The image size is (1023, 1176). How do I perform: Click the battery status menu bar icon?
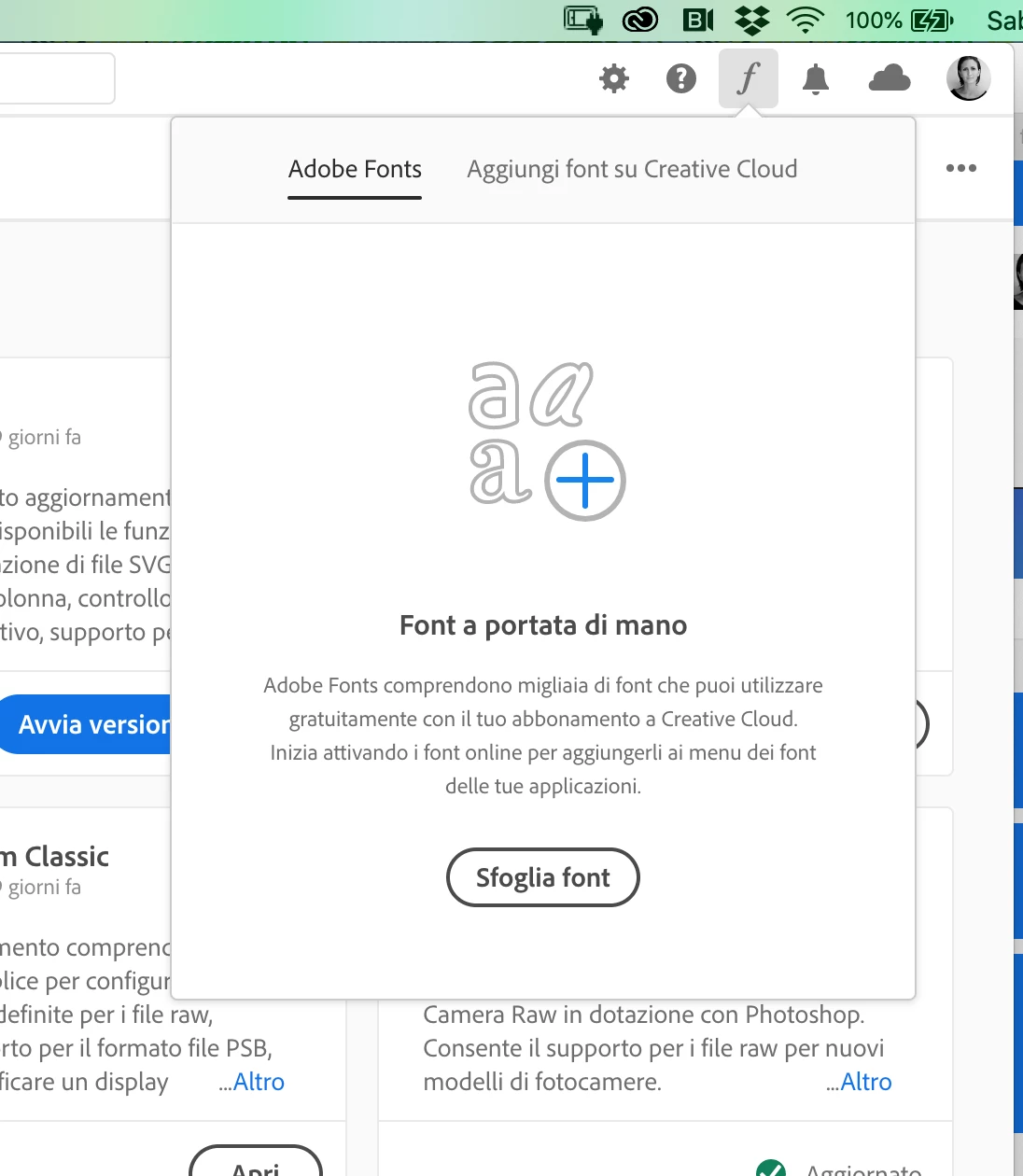(932, 20)
